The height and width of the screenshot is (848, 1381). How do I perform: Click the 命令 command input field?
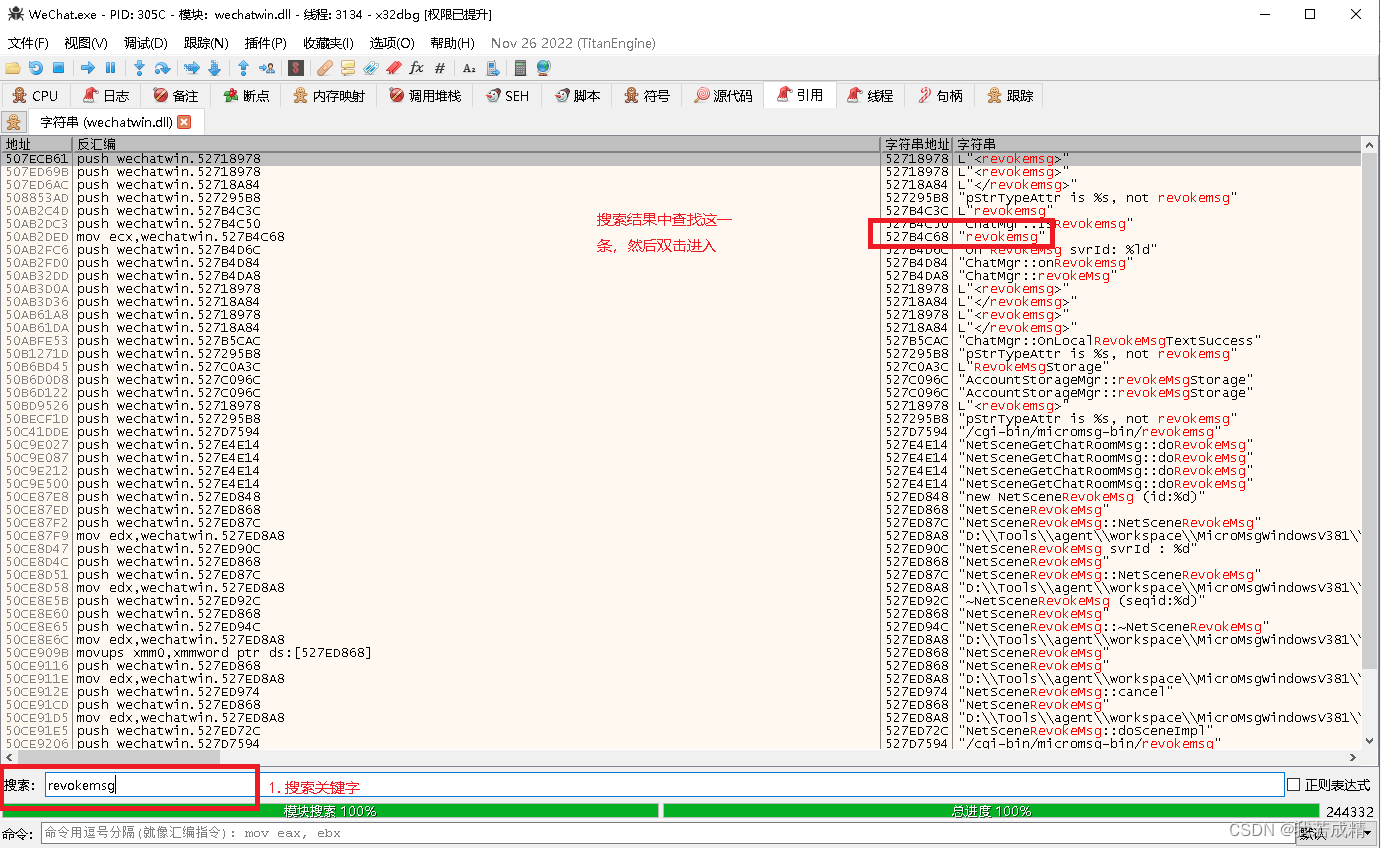pos(666,832)
